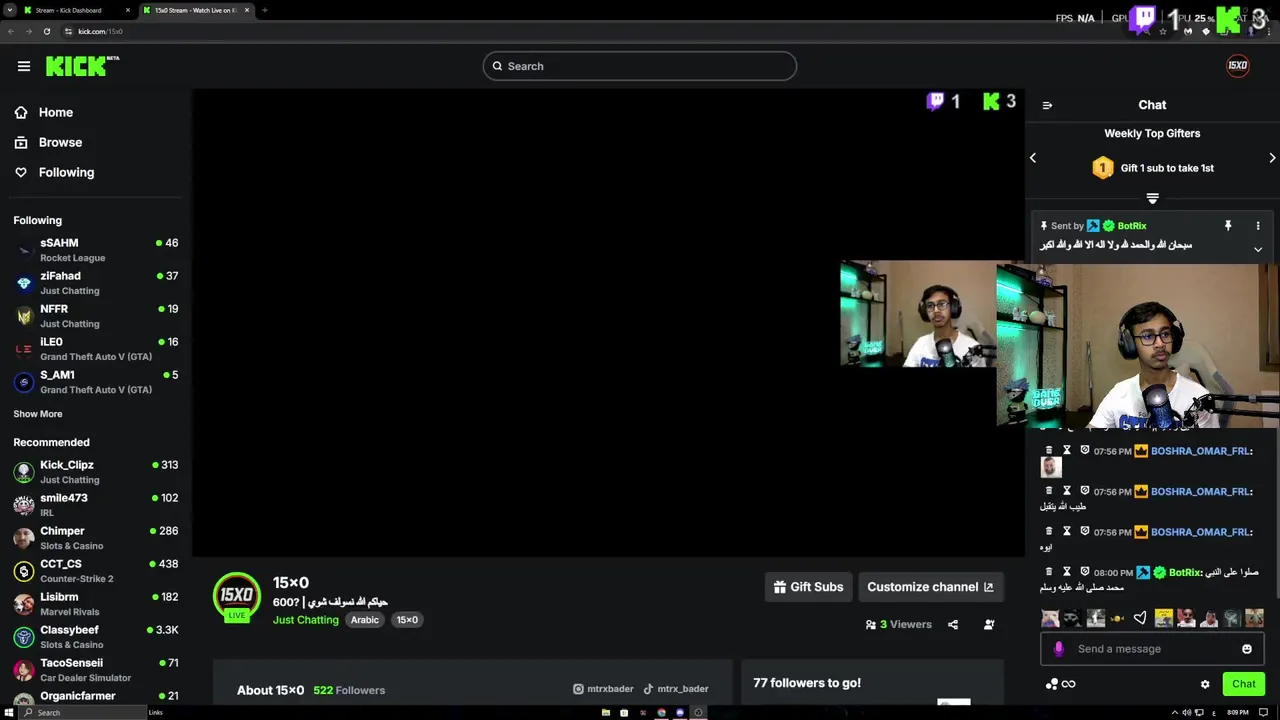Open a new browser tab
This screenshot has height=720, width=1280.
(x=265, y=10)
